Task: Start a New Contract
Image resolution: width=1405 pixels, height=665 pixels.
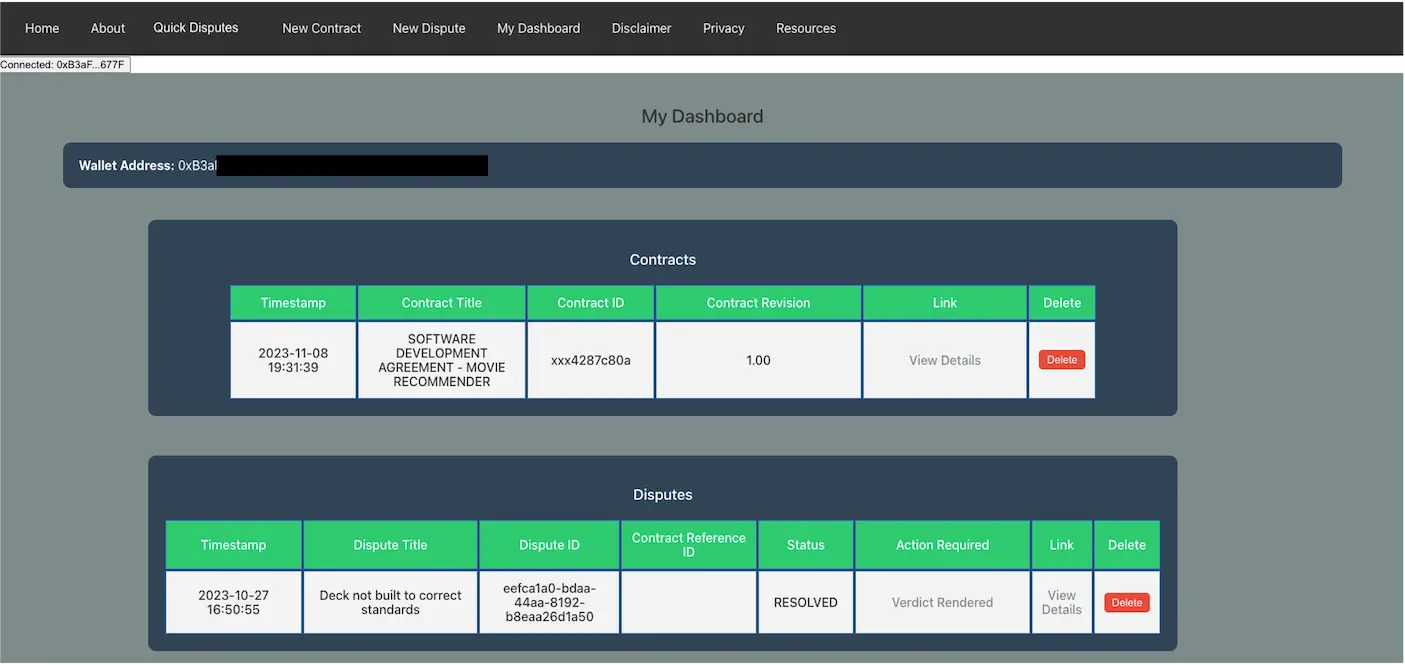Action: 321,28
